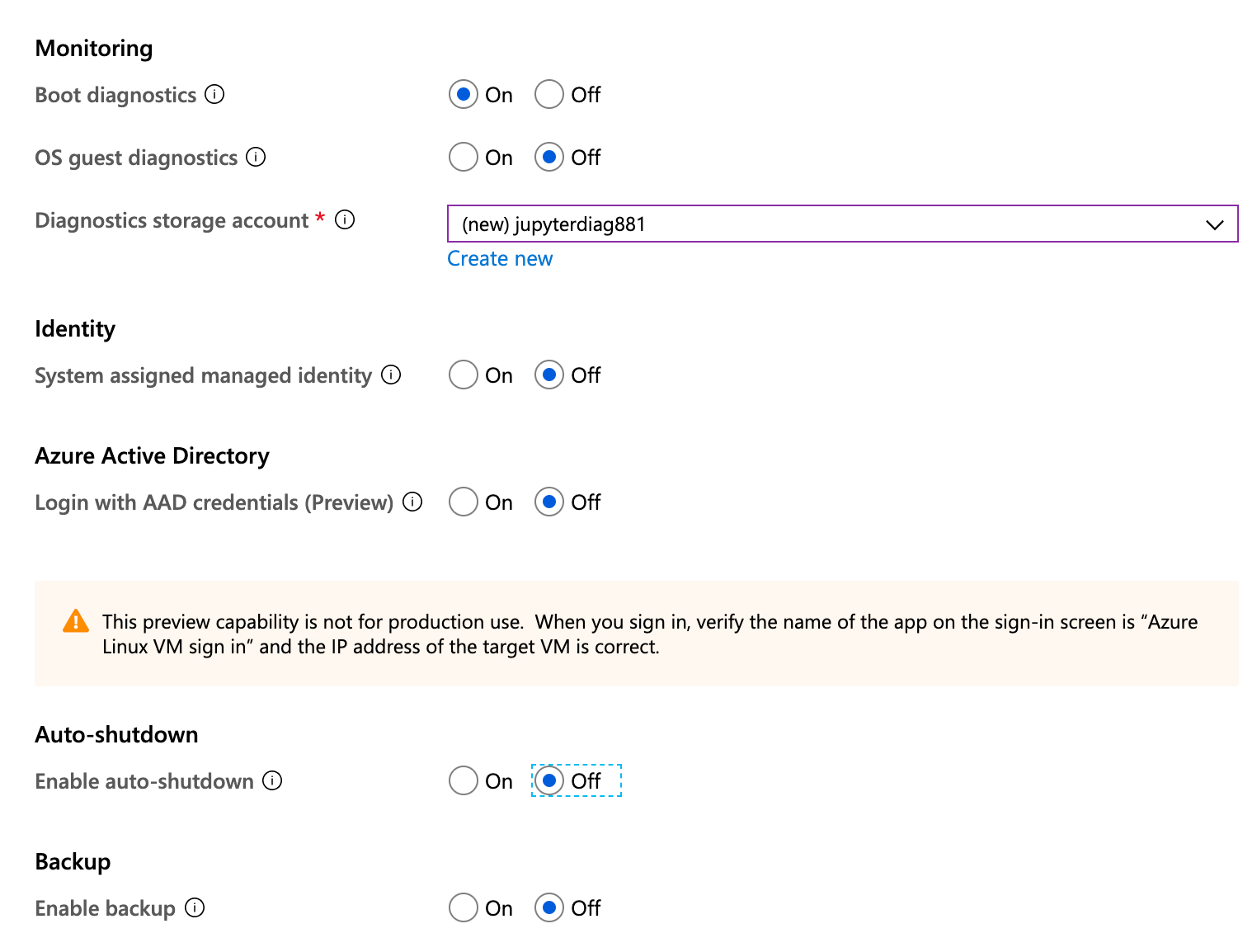Click info icon for Login with AAD credentials

click(412, 502)
